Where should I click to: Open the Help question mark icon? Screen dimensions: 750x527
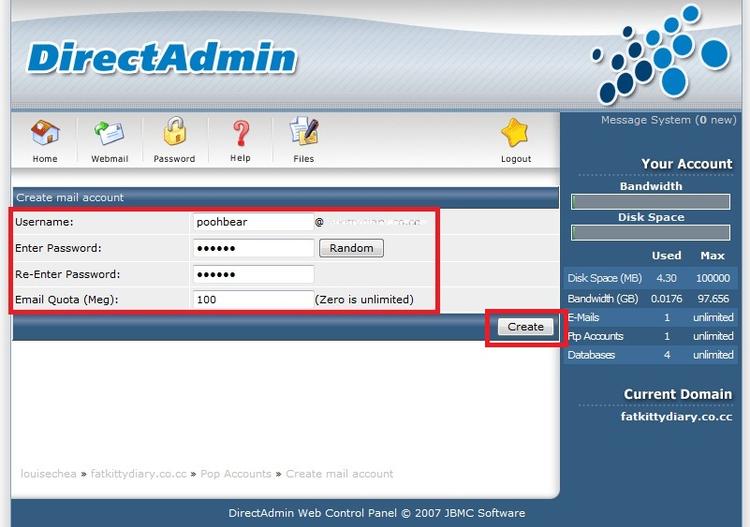(241, 132)
